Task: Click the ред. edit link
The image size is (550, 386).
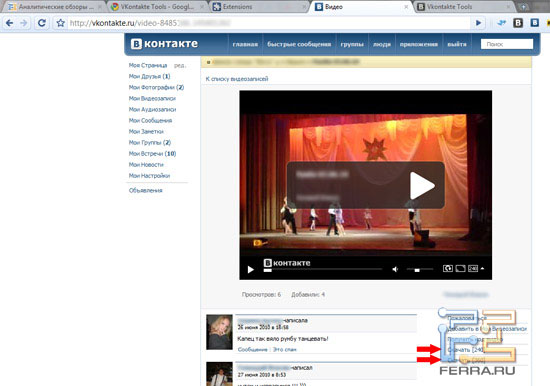Action: [x=180, y=66]
